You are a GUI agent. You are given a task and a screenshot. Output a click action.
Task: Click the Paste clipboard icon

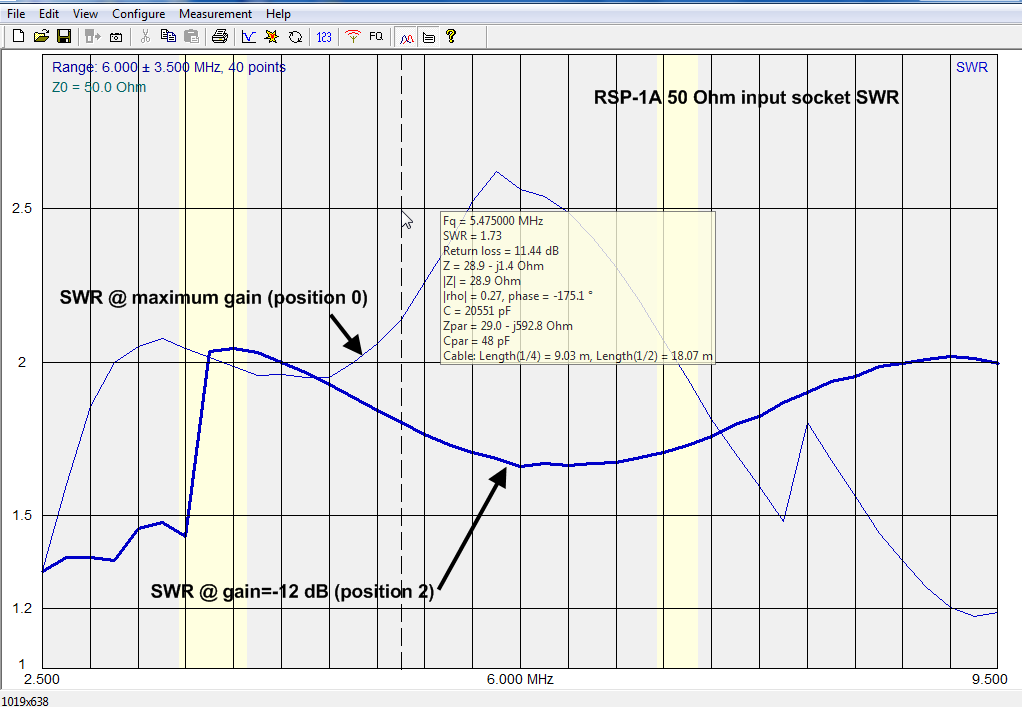(x=192, y=36)
